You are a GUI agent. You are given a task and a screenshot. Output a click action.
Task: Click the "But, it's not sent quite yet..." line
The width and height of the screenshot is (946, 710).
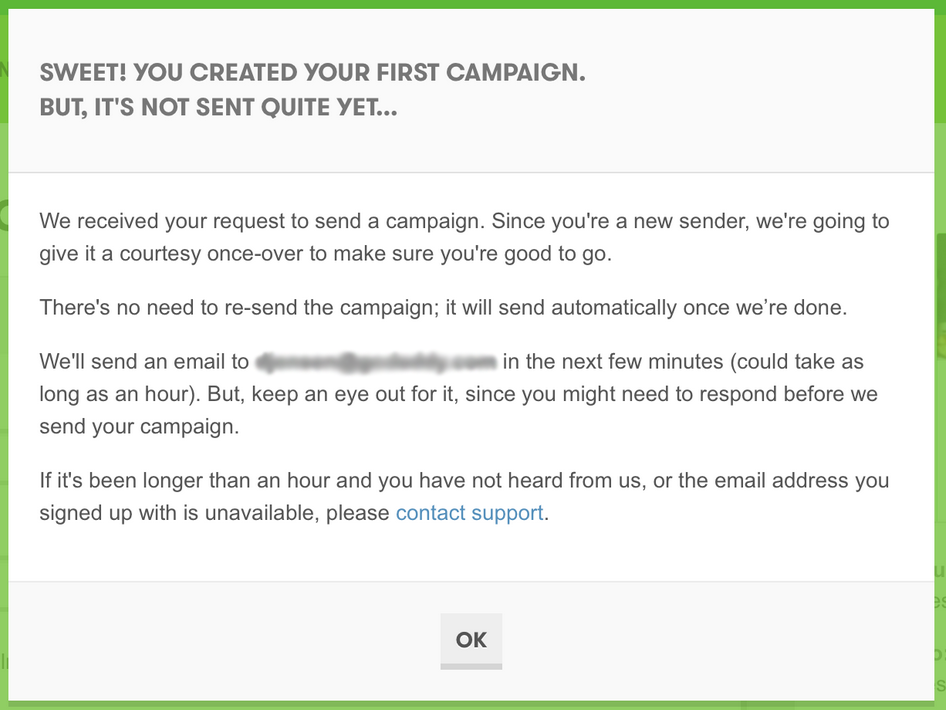coord(218,108)
